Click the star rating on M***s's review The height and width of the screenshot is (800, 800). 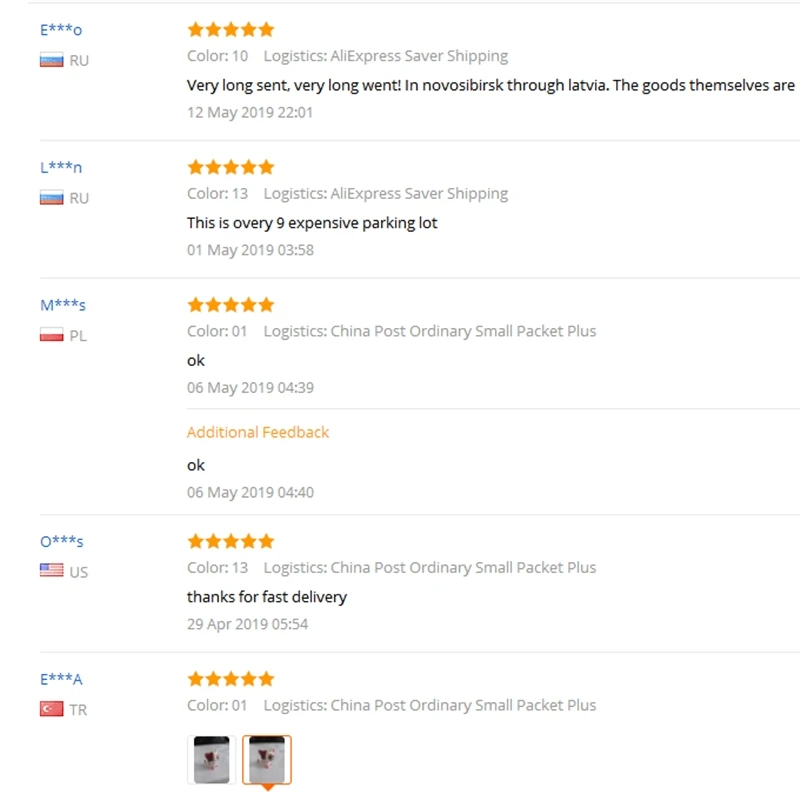click(x=230, y=305)
